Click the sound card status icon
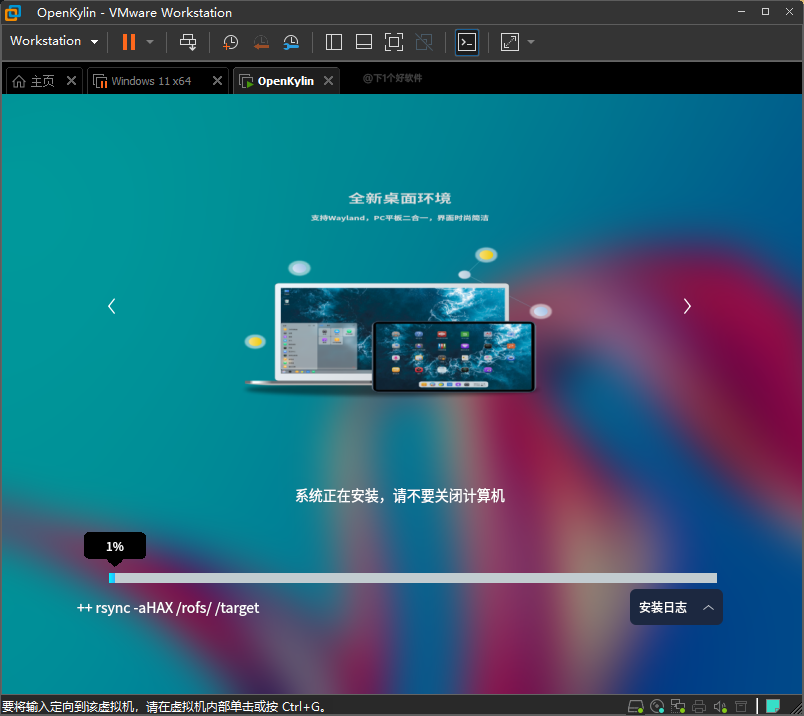 tap(720, 706)
